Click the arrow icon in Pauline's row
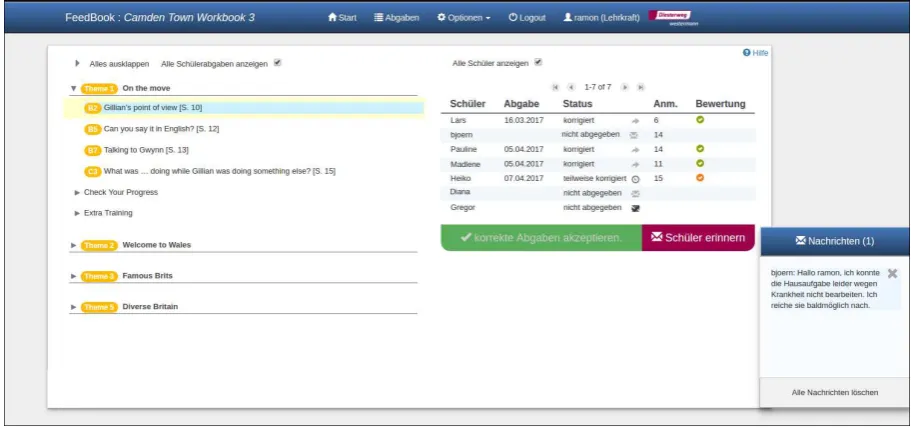 click(x=635, y=150)
